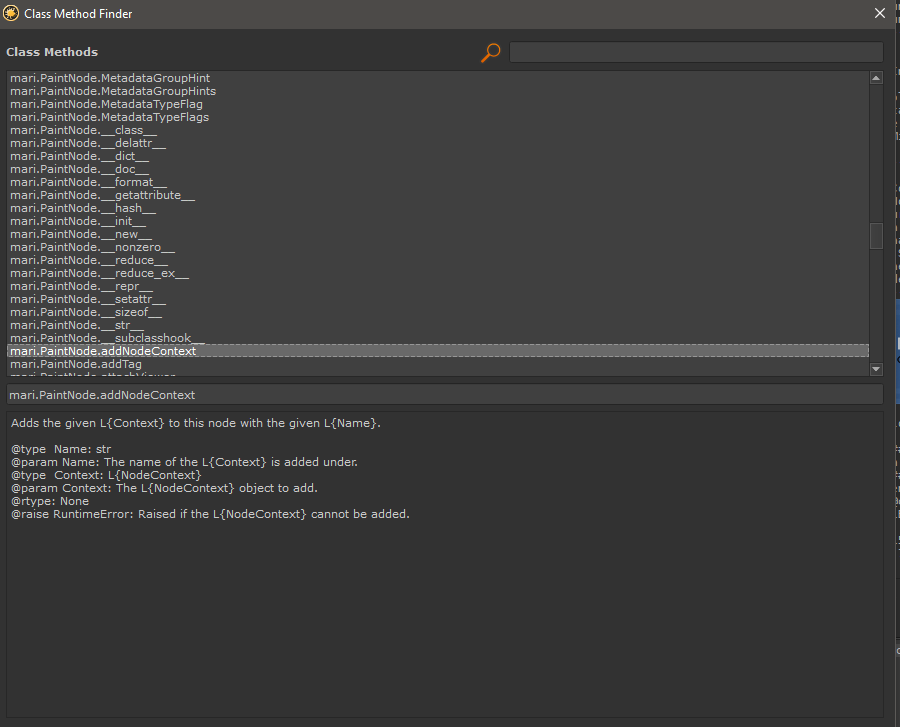The width and height of the screenshot is (900, 727).
Task: Select mari.PaintNode.MetadataTypeFlags method
Action: [x=109, y=117]
